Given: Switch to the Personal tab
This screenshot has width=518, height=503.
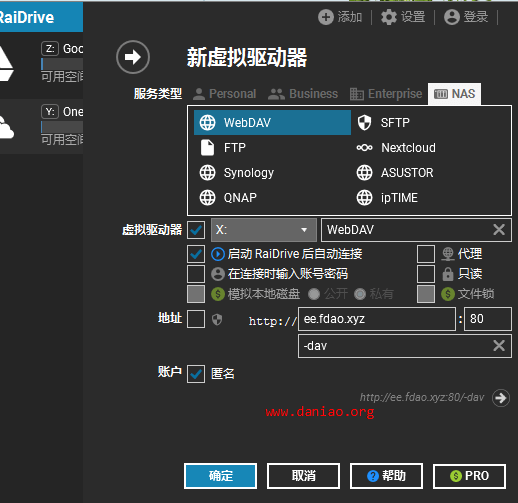Looking at the screenshot, I should coord(225,94).
